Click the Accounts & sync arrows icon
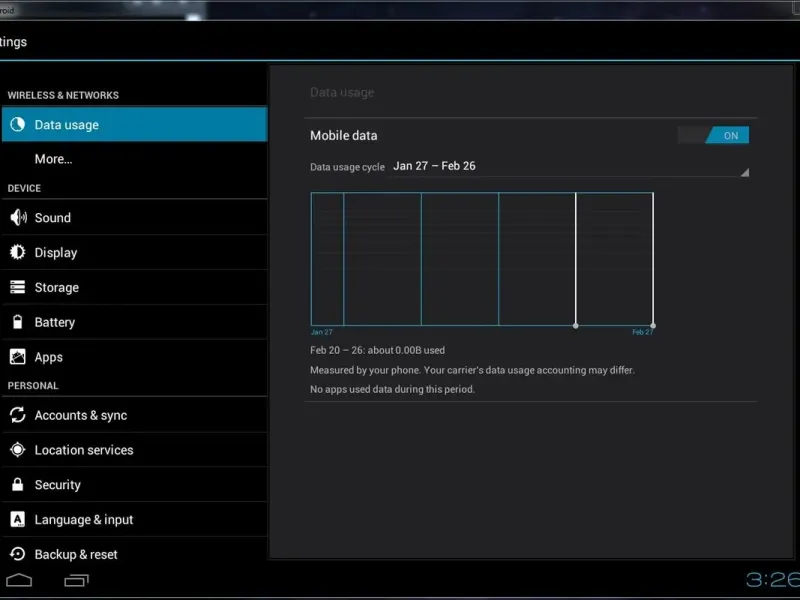 [17, 415]
